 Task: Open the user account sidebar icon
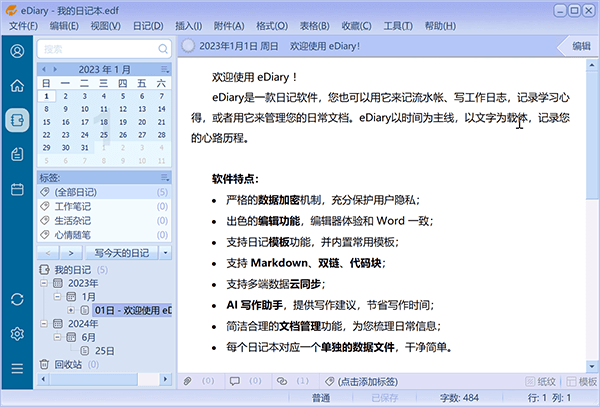coord(17,51)
